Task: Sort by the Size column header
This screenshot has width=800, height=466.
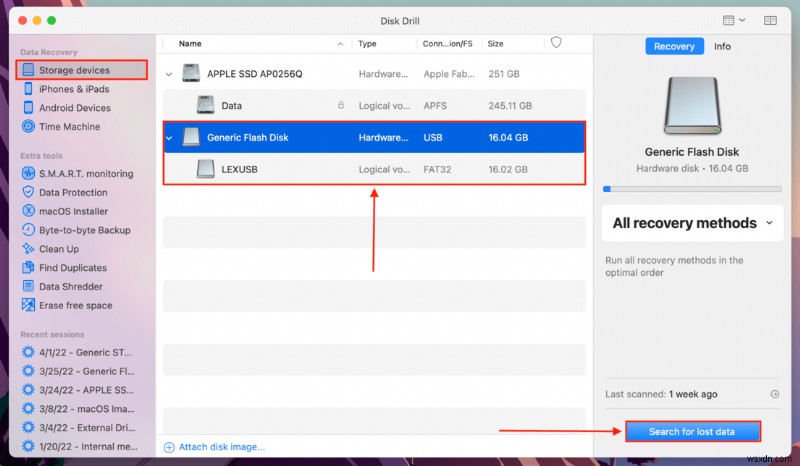Action: (x=495, y=44)
